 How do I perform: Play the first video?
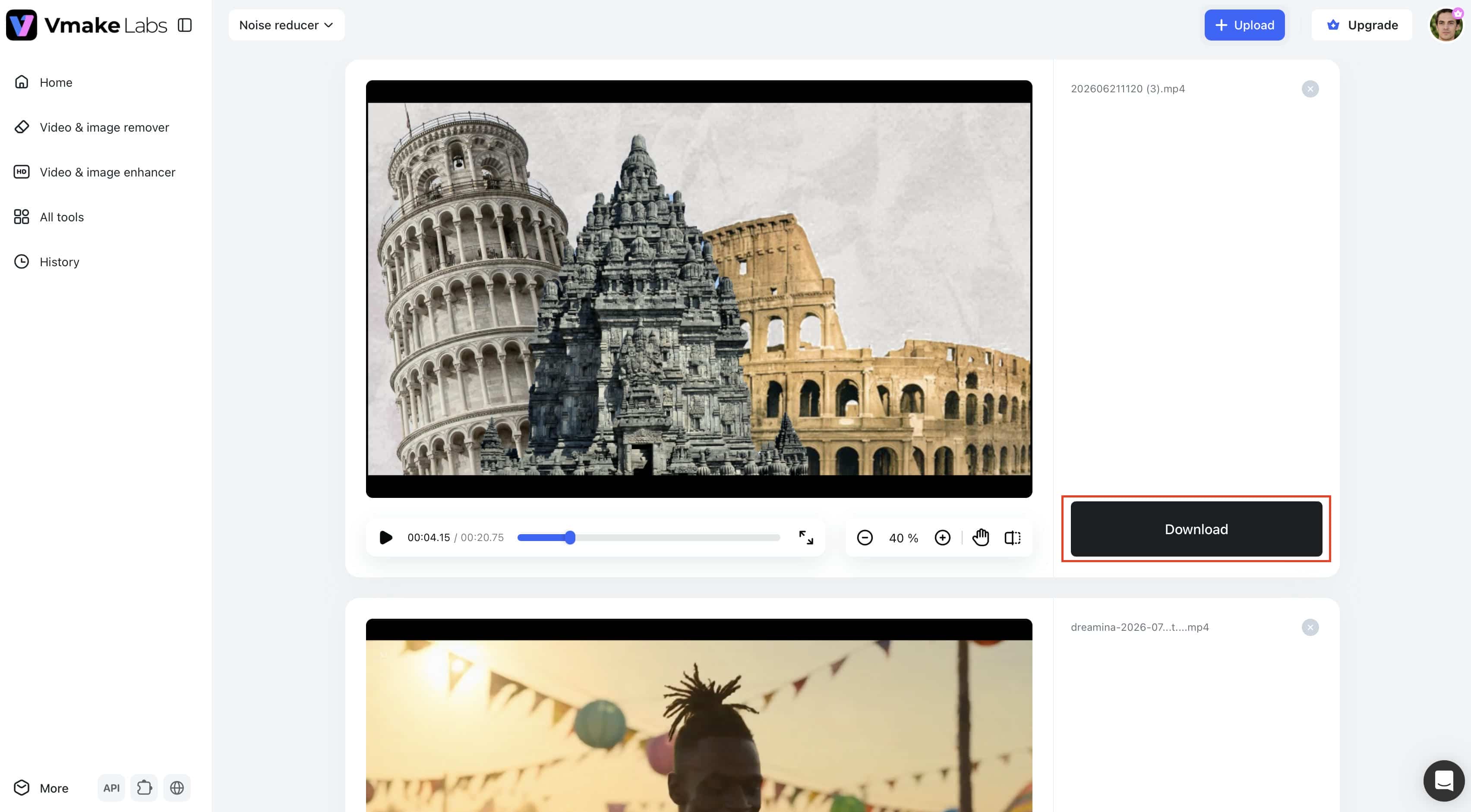tap(386, 538)
